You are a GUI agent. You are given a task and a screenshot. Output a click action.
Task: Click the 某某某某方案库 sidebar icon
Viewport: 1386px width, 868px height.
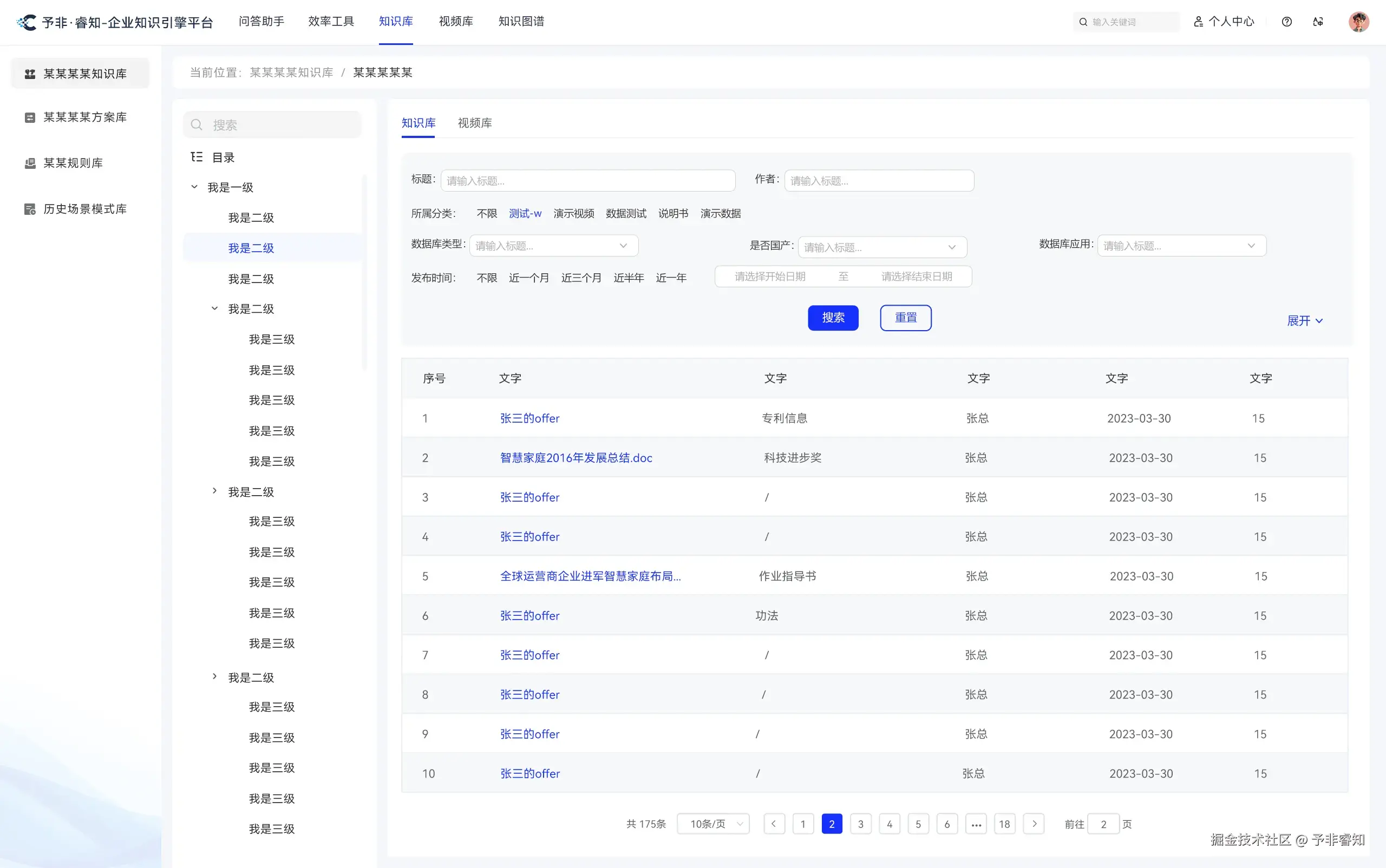point(30,117)
